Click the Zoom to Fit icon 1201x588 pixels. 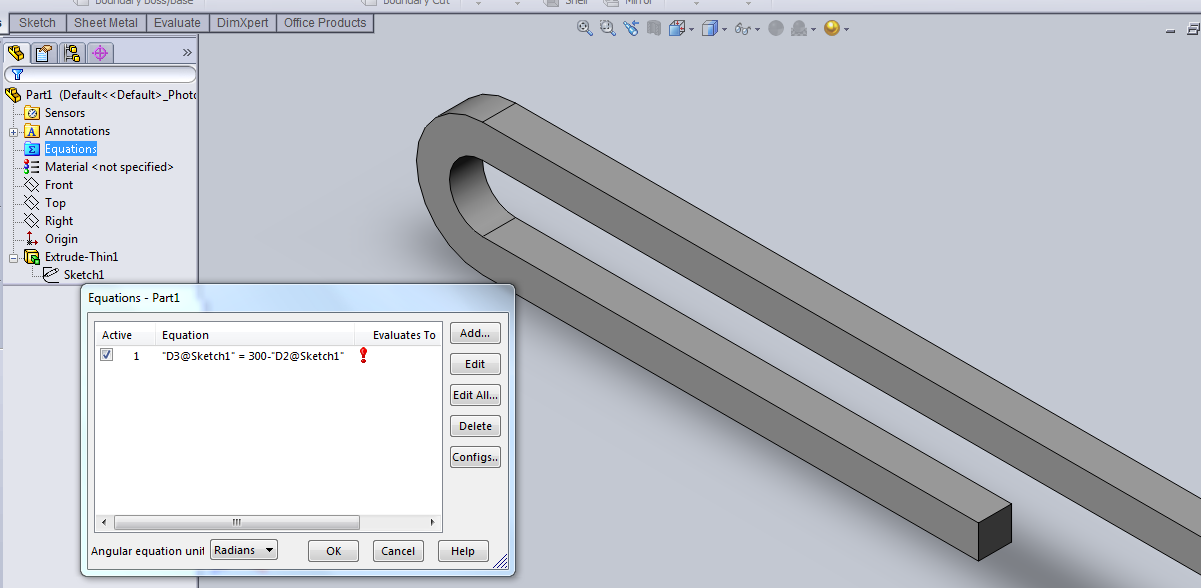click(585, 29)
